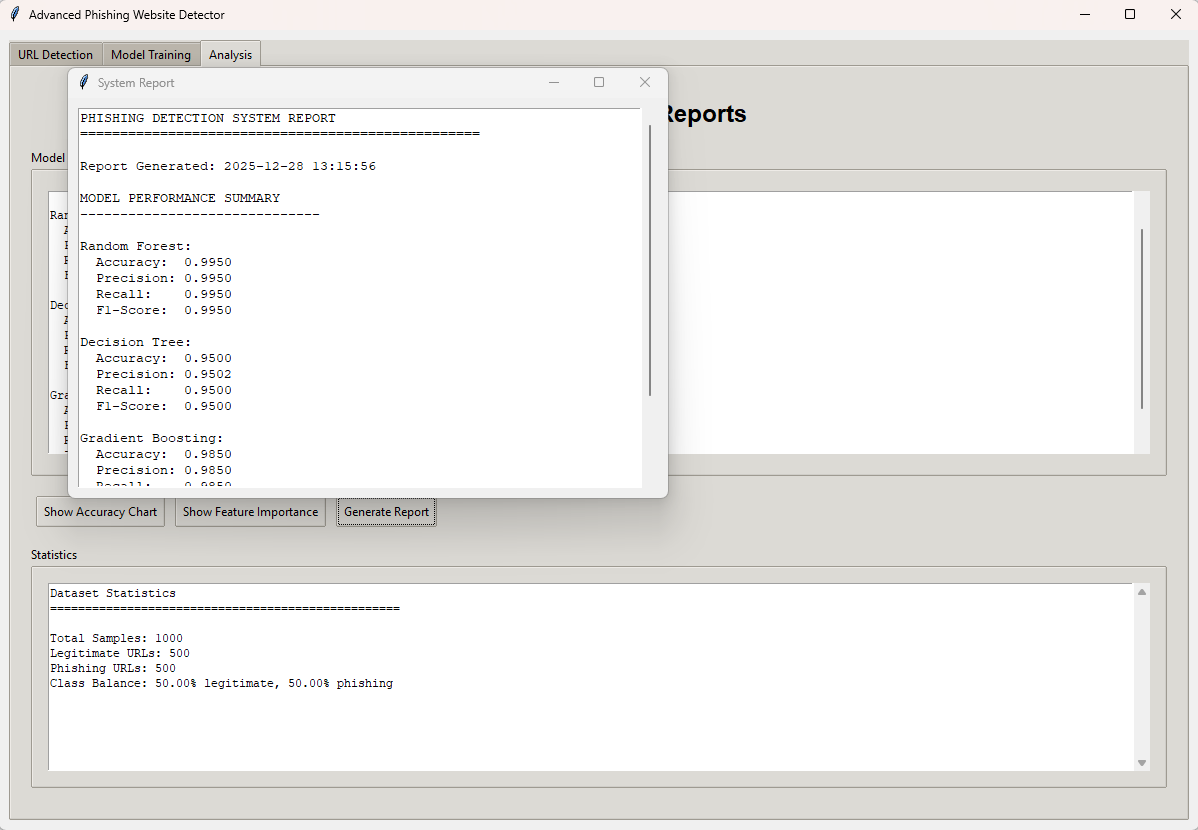
Task: Maximize the Advanced Phishing Website Detector window
Action: (1130, 15)
